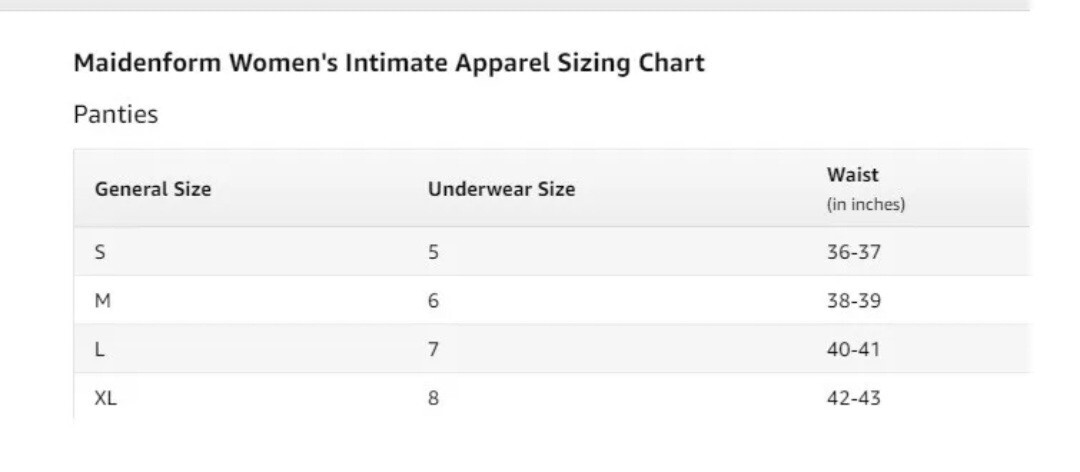Click underwear size 7 cell
The height and width of the screenshot is (472, 1080).
(x=433, y=350)
